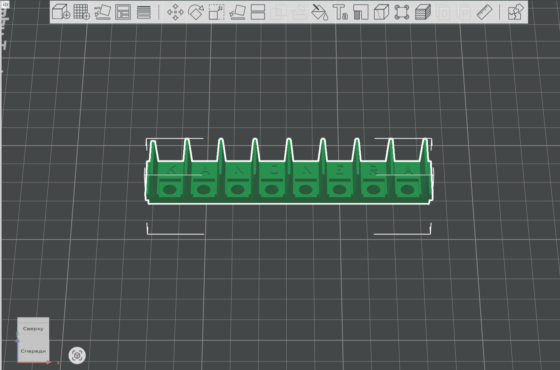Image resolution: width=560 pixels, height=370 pixels.
Task: Select the green terminal block model
Action: [289, 171]
